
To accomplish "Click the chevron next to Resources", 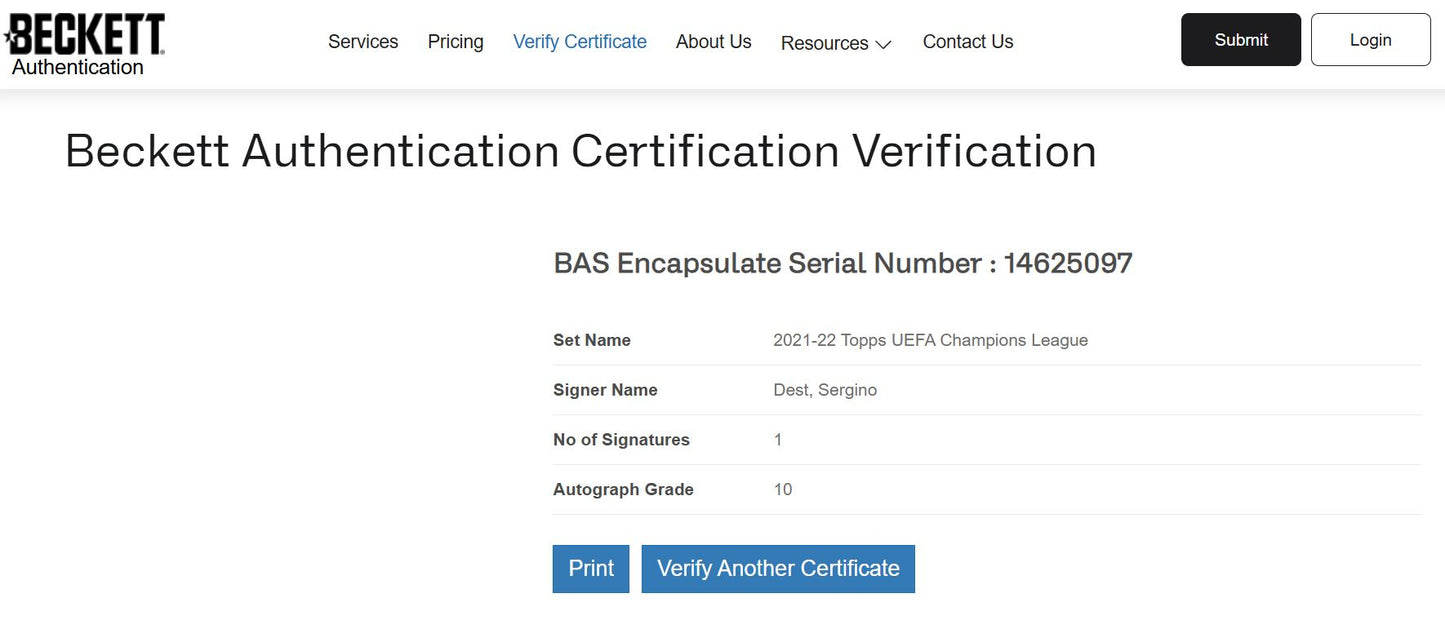I will pos(883,45).
